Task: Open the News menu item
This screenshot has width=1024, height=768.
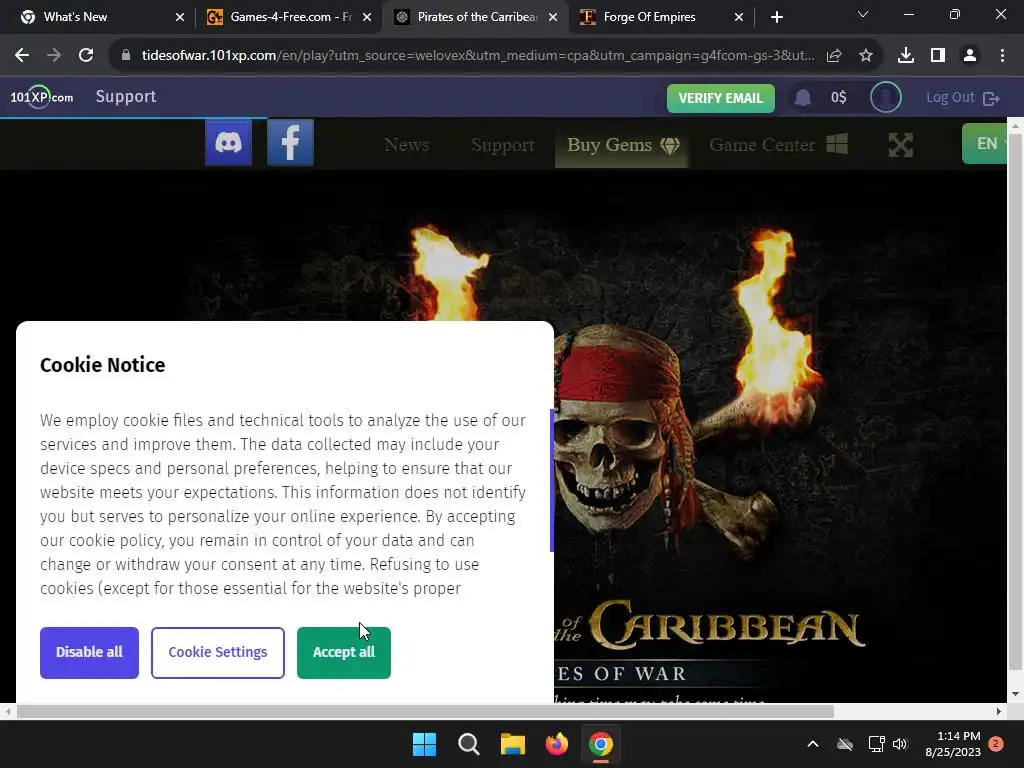Action: pos(407,145)
